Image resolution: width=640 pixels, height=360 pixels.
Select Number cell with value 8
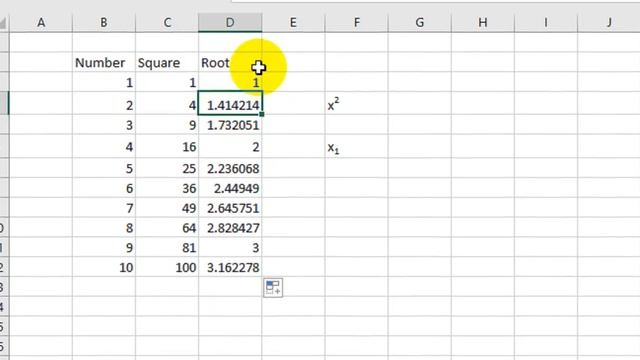point(104,228)
